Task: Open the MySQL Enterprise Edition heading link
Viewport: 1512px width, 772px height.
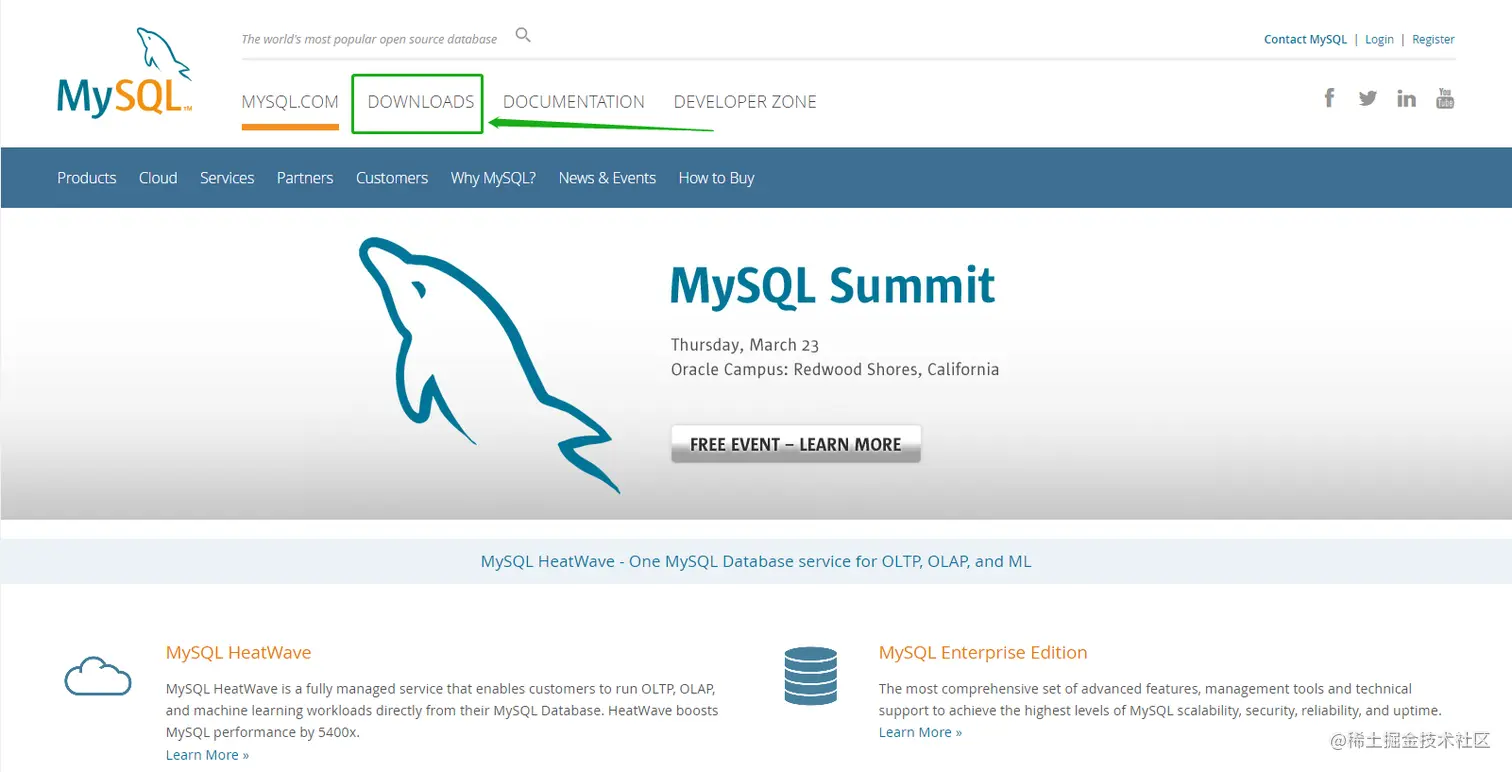Action: point(983,652)
